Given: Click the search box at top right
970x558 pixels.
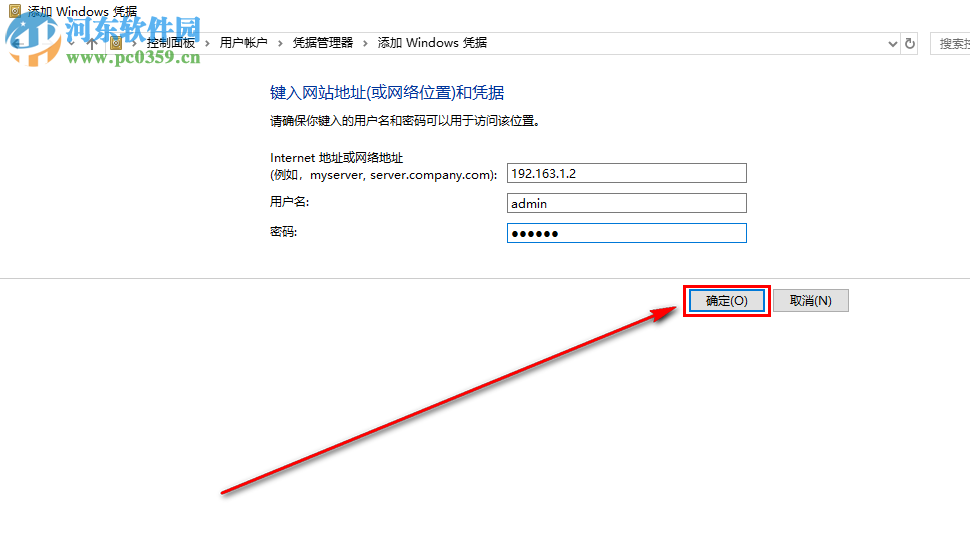Looking at the screenshot, I should tap(950, 44).
